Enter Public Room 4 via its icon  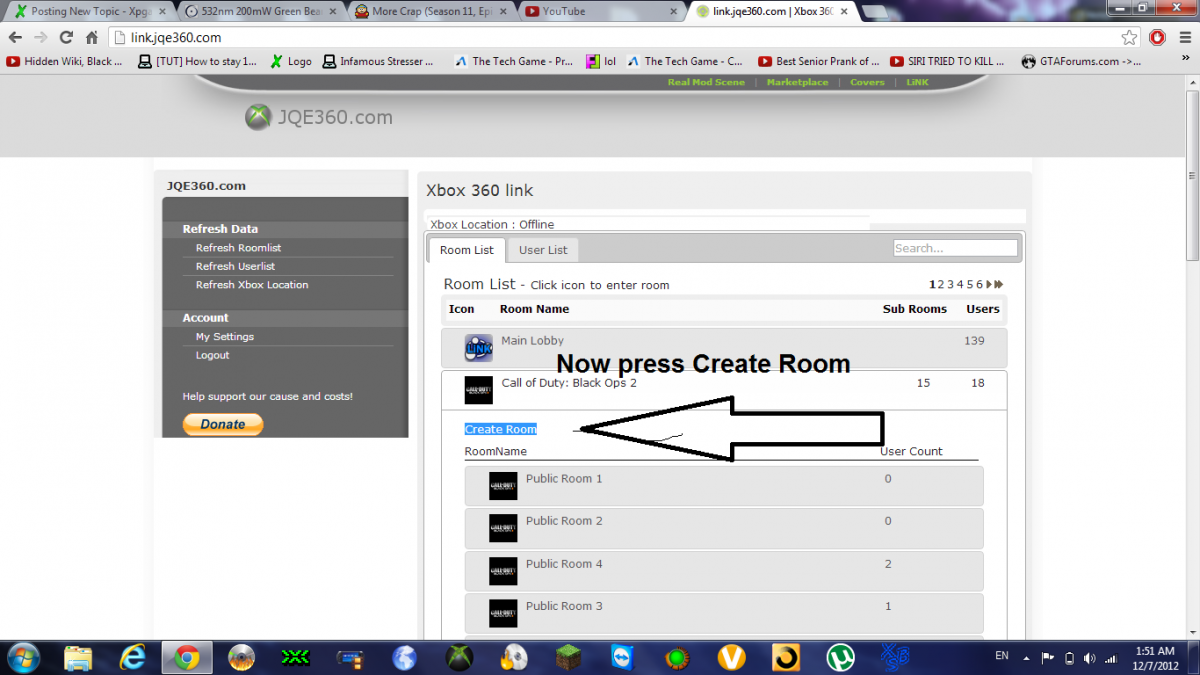coord(503,571)
